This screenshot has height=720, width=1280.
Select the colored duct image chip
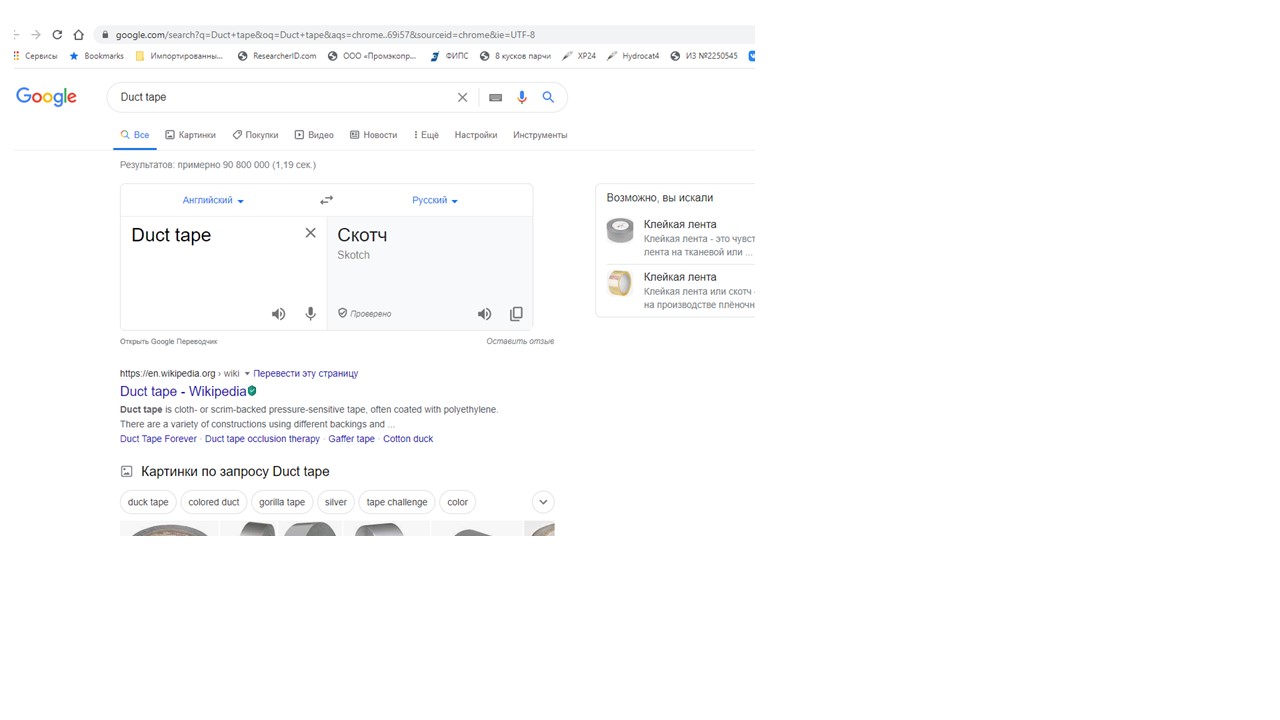pos(214,502)
